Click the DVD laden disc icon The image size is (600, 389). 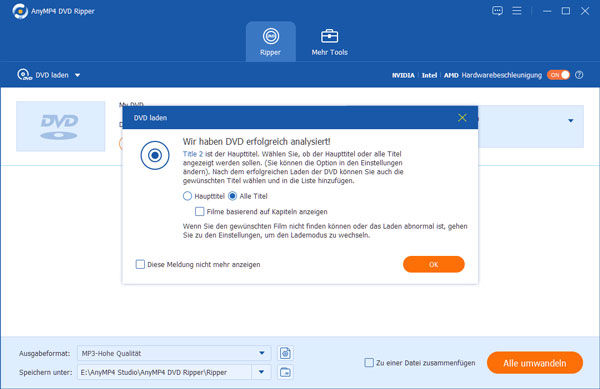[x=24, y=75]
